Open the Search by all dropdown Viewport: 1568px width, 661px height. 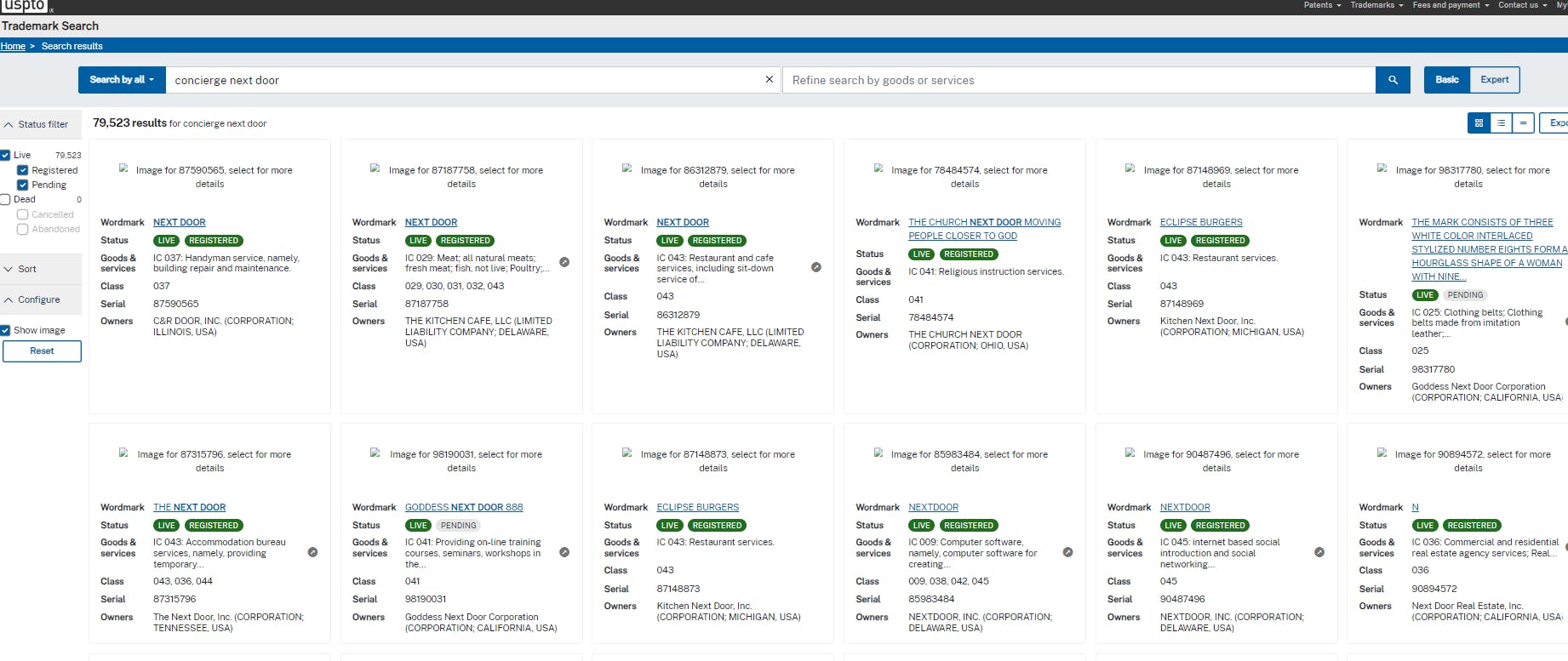pos(122,80)
